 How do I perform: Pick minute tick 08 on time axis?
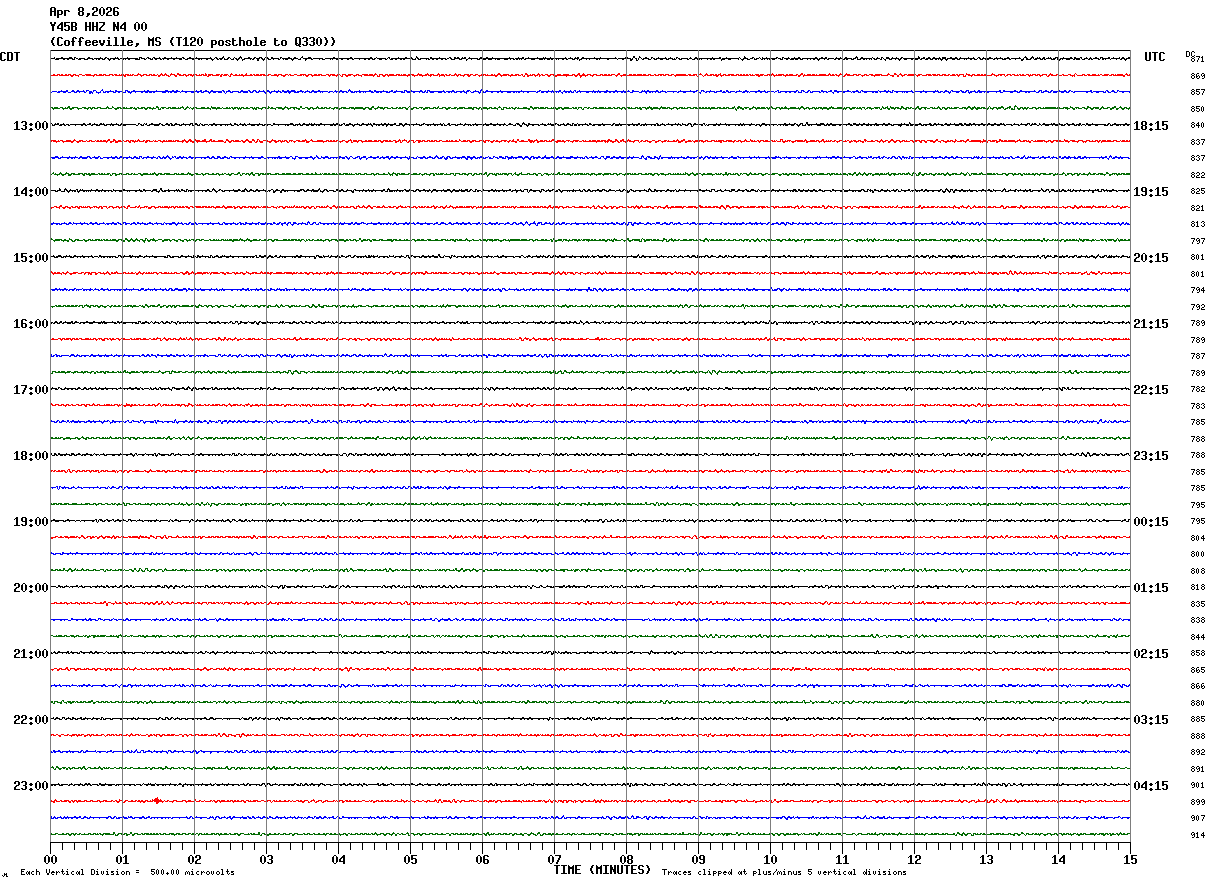626,859
